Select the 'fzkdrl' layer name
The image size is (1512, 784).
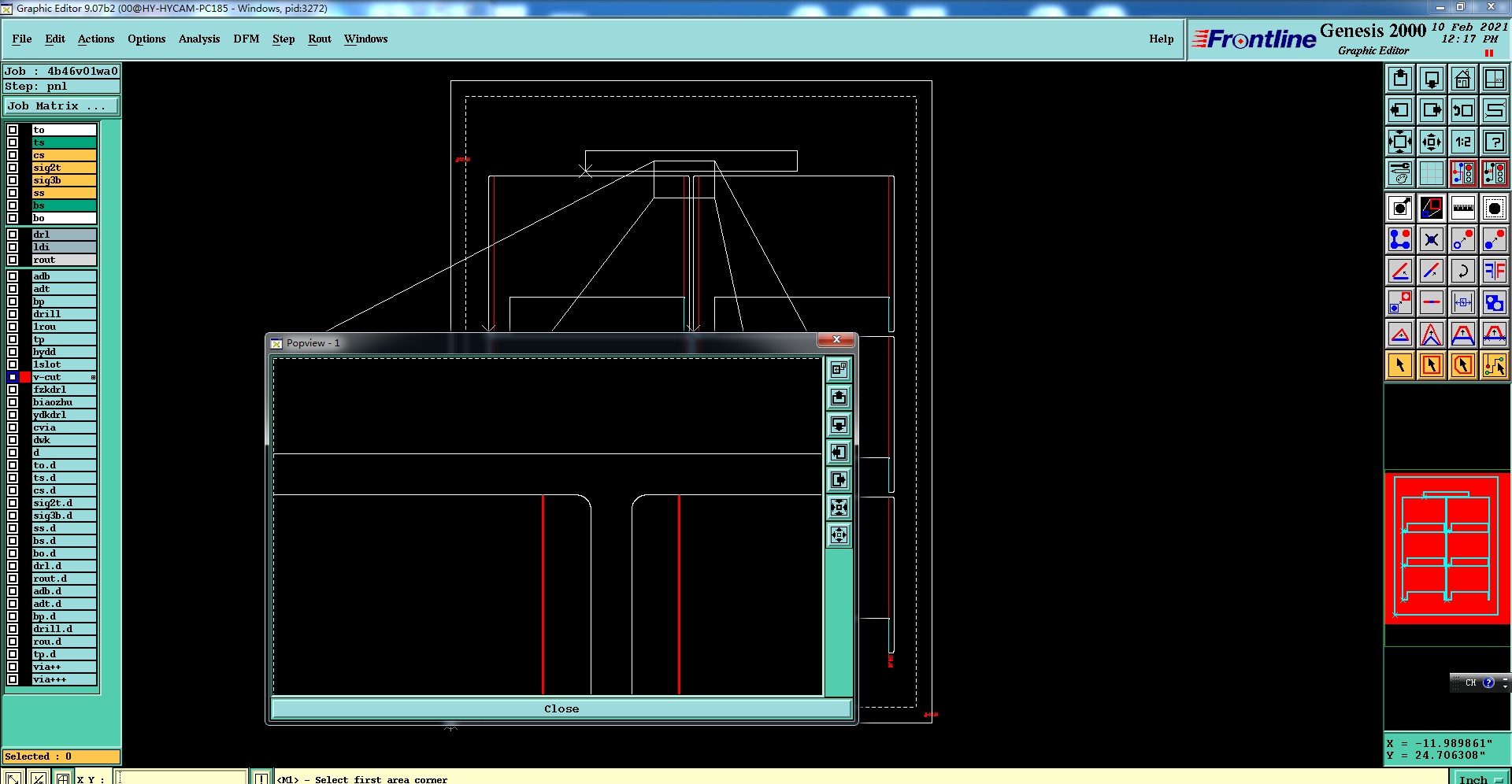click(x=64, y=390)
